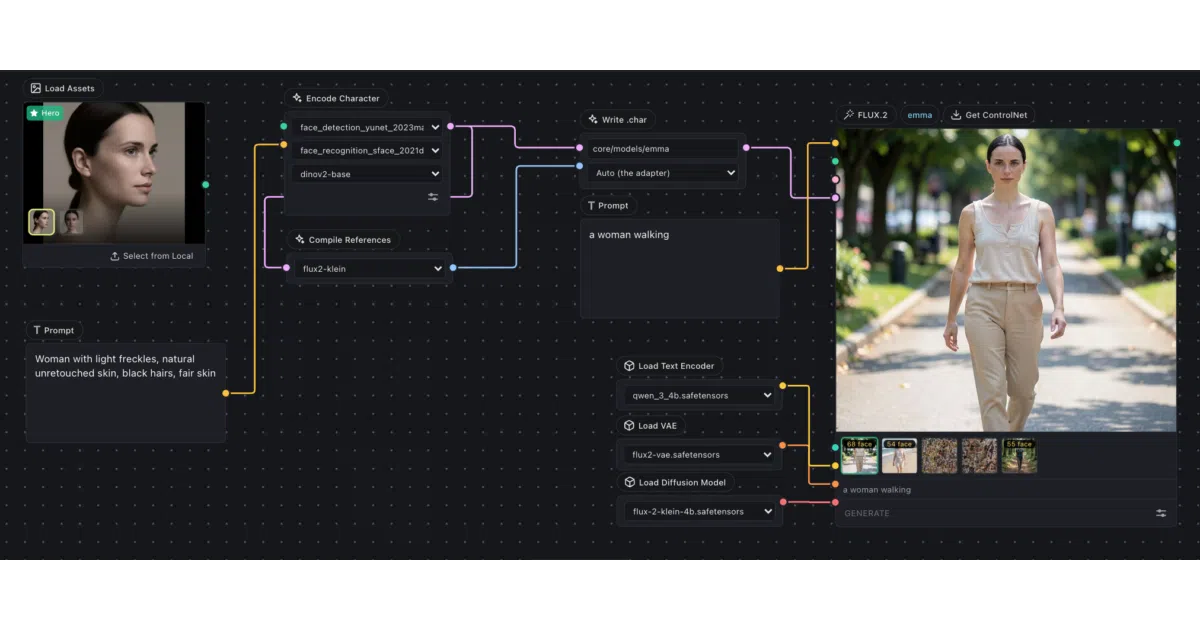Viewport: 1200px width, 630px height.
Task: Click the Load Diffusion Model cube icon
Action: pyautogui.click(x=629, y=483)
